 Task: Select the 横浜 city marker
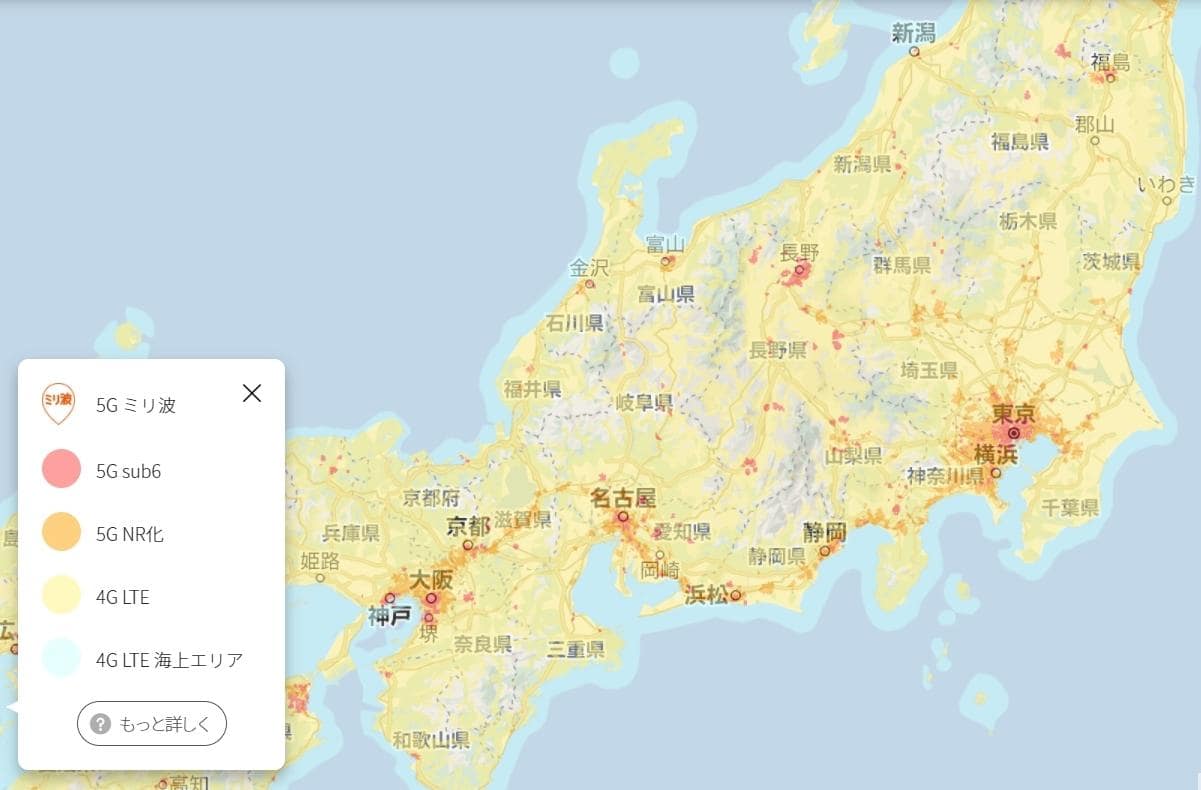[995, 471]
